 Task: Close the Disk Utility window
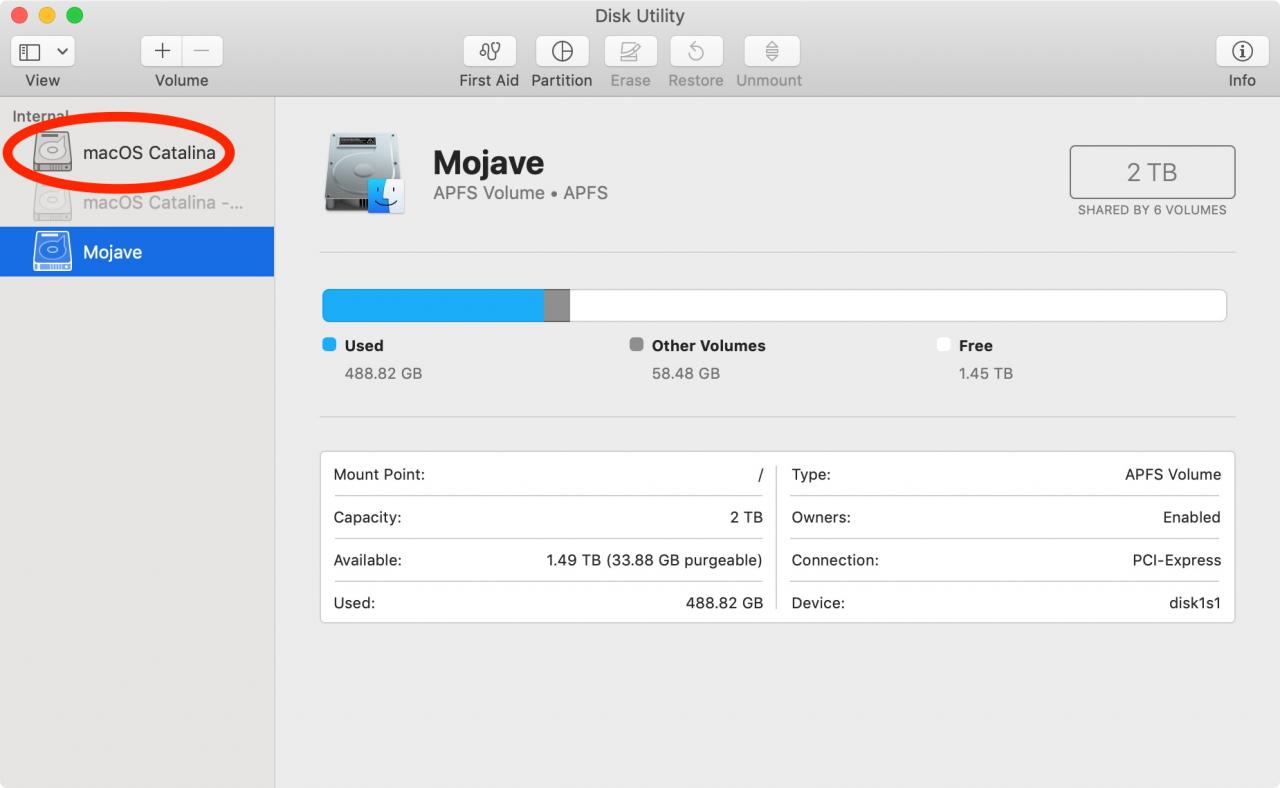[x=19, y=15]
